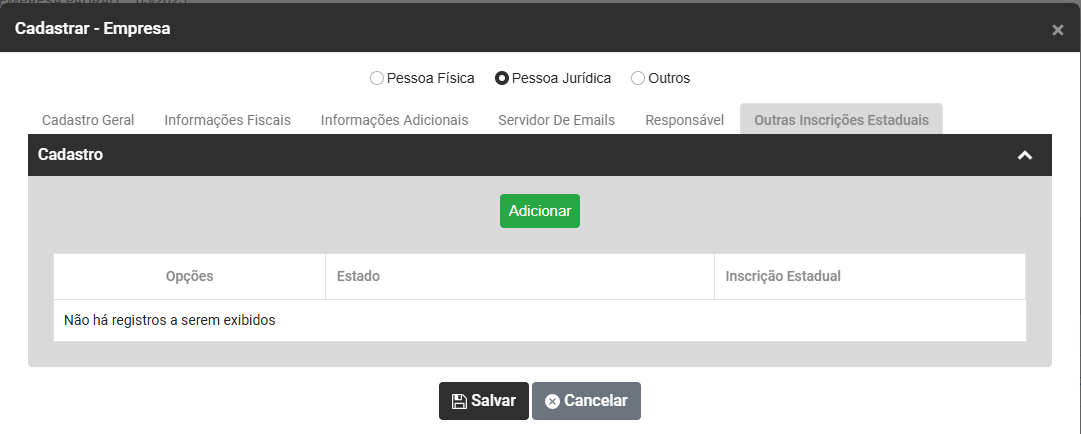Switch to the Responsável tab
1081x434 pixels.
tap(684, 120)
